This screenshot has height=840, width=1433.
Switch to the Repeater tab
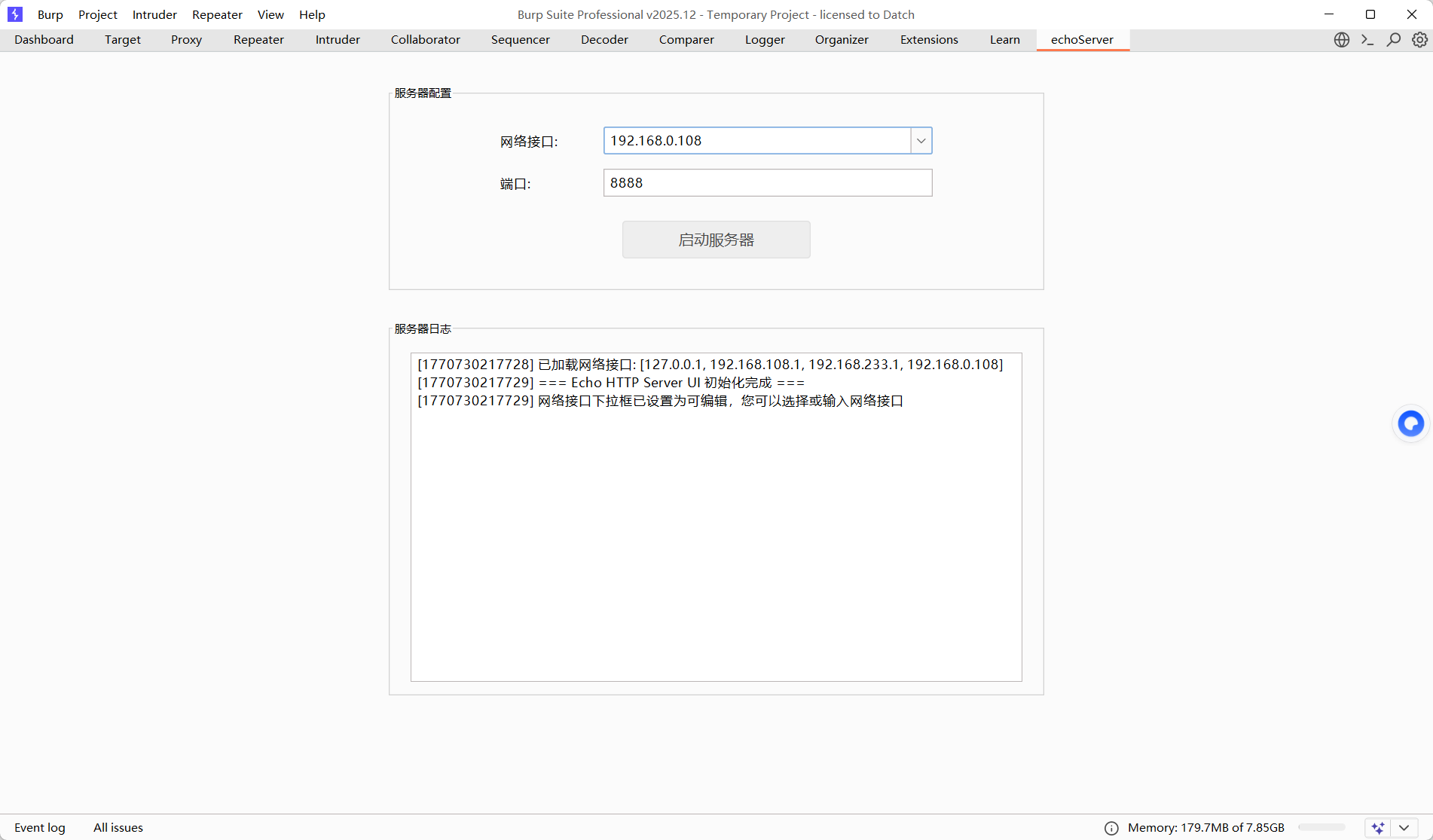pyautogui.click(x=258, y=40)
